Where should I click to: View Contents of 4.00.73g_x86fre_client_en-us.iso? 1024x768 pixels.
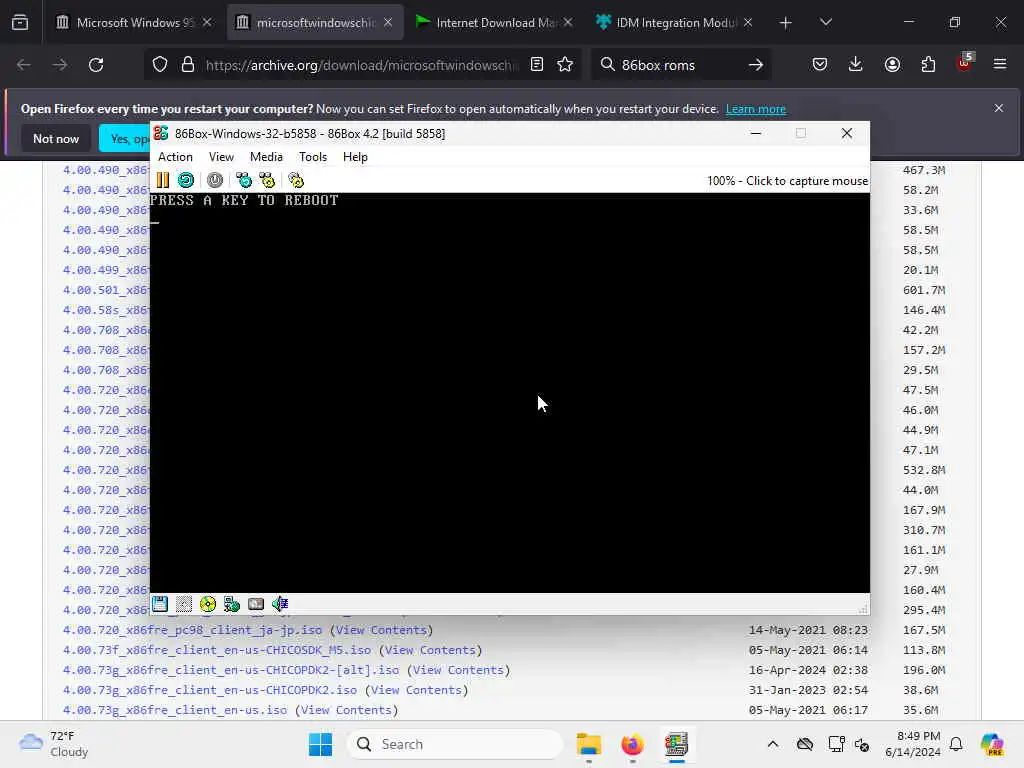346,710
